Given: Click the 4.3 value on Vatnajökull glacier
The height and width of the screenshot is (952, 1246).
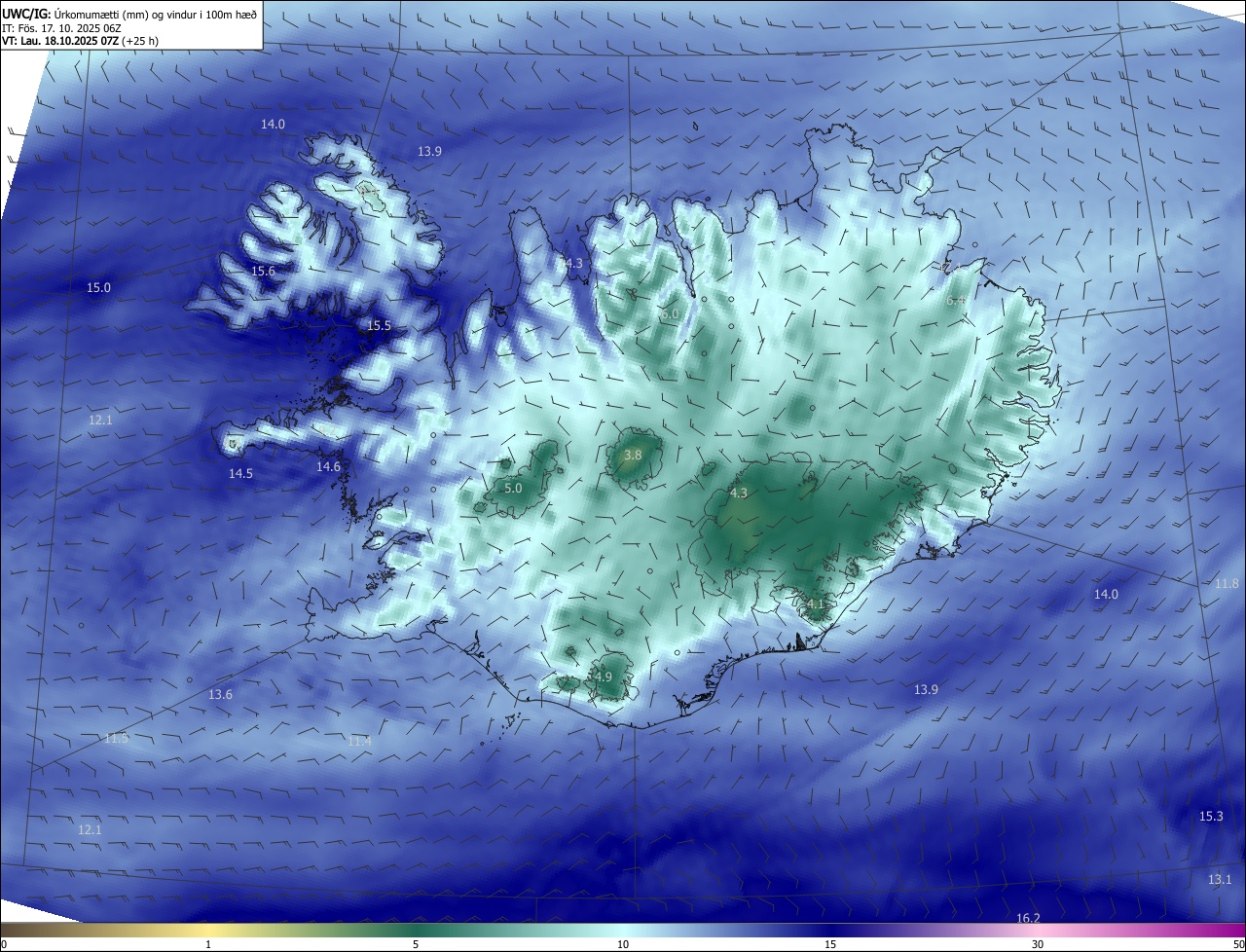Looking at the screenshot, I should pyautogui.click(x=739, y=494).
